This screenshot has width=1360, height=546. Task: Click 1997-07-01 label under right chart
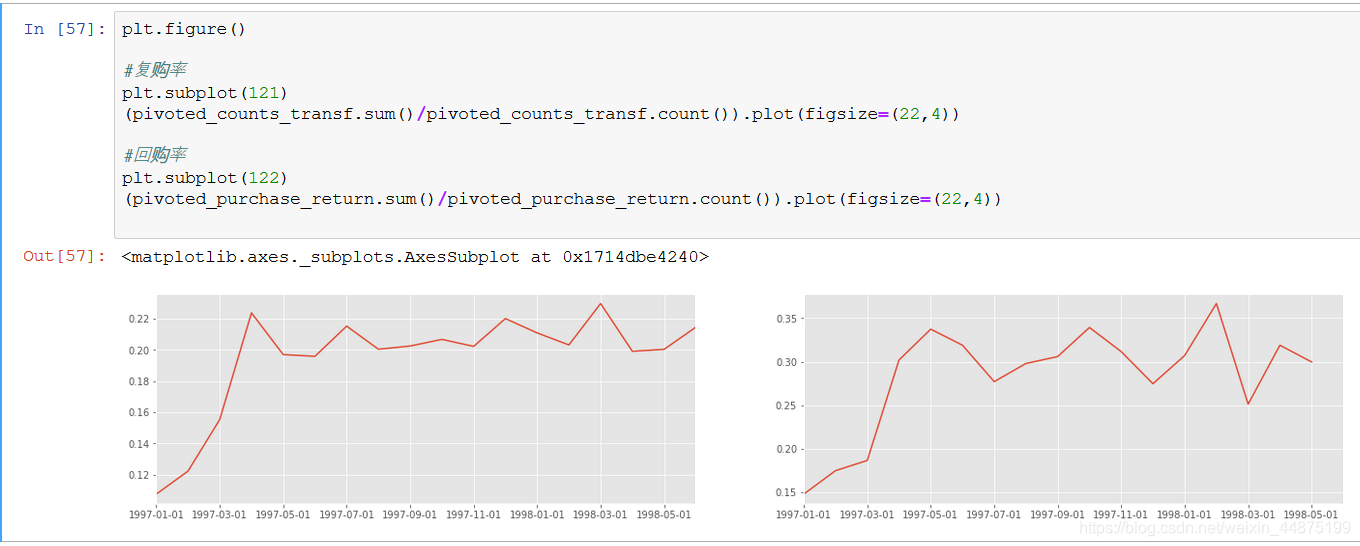pyautogui.click(x=994, y=515)
